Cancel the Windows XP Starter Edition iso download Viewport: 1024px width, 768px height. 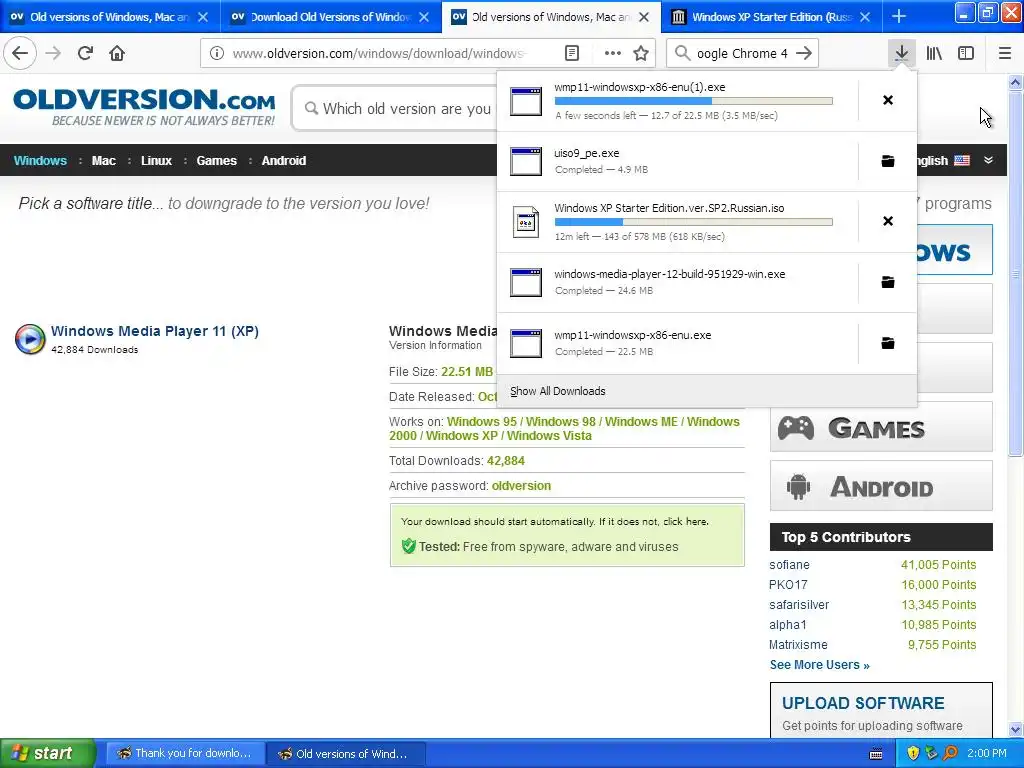pyautogui.click(x=888, y=221)
